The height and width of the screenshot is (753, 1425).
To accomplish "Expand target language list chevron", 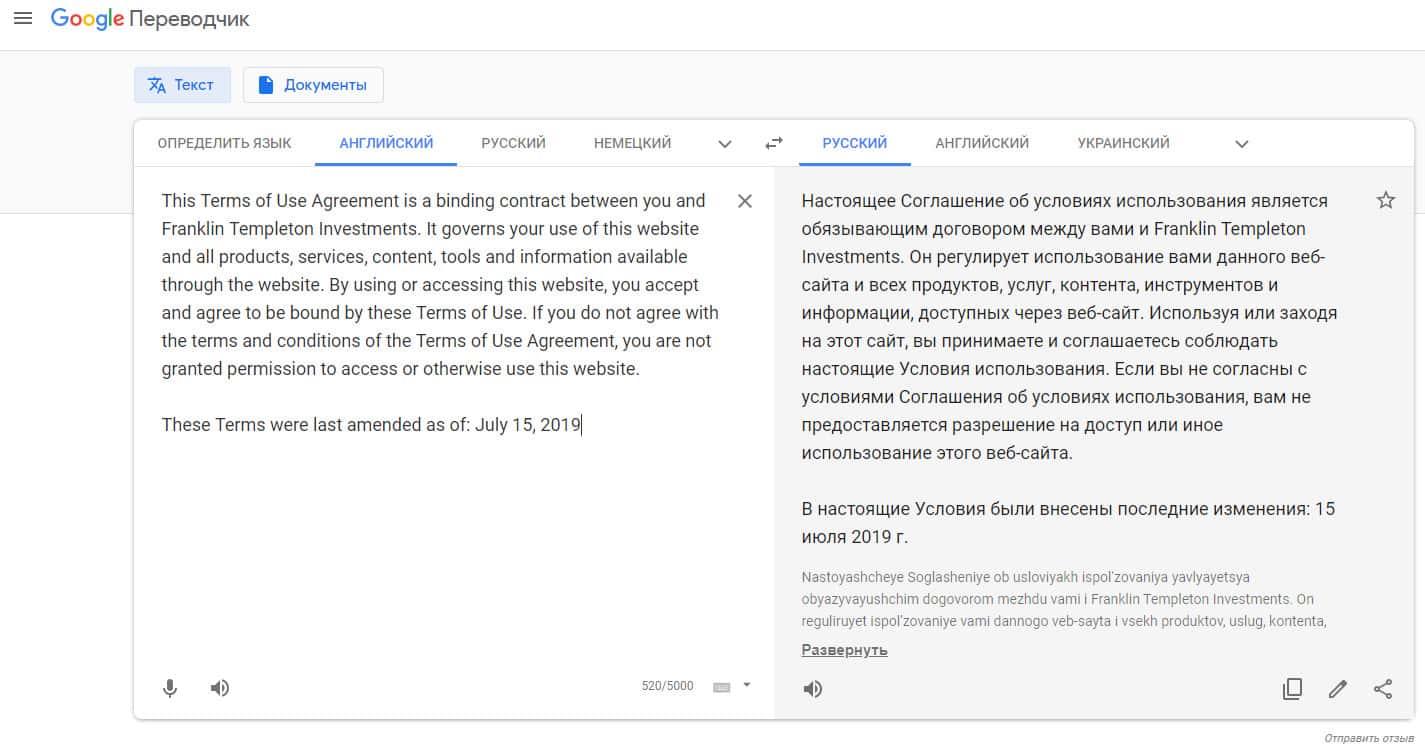I will click(1242, 144).
